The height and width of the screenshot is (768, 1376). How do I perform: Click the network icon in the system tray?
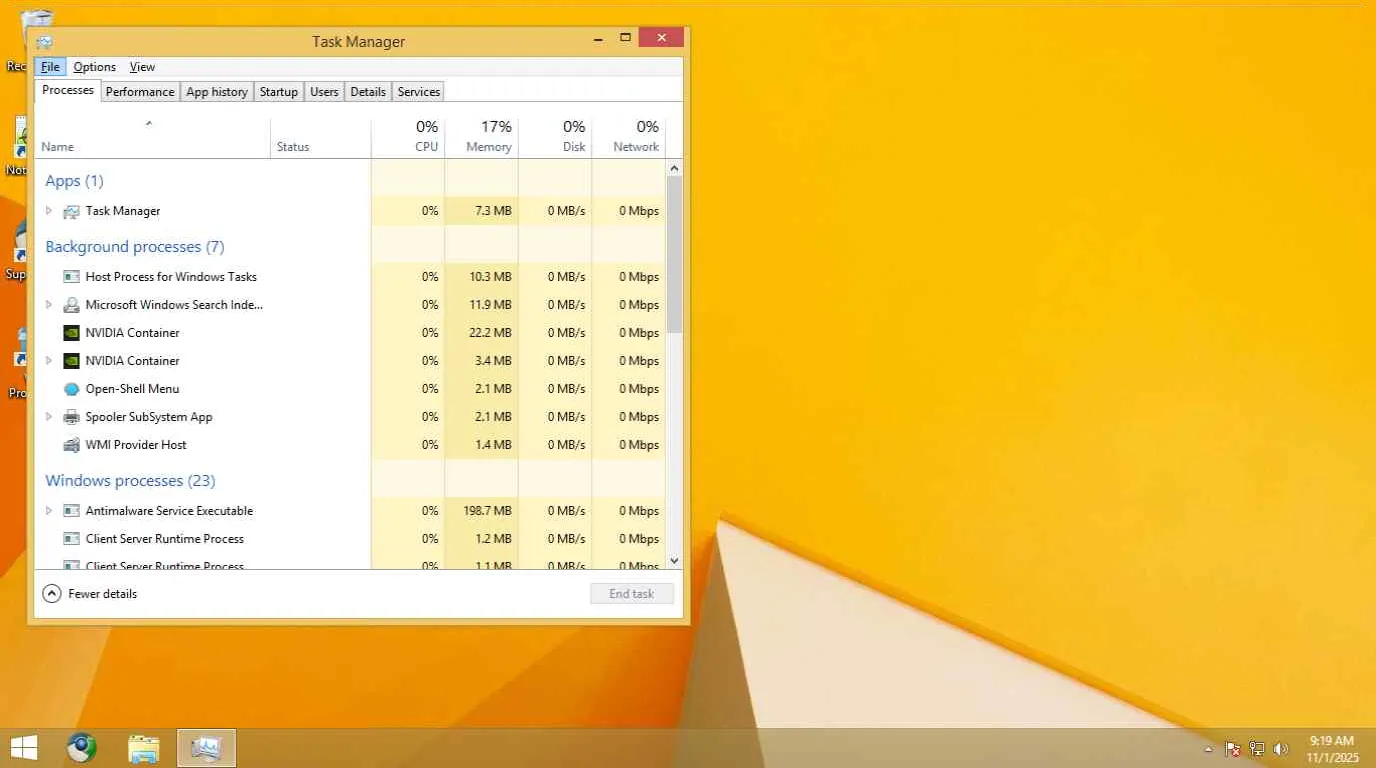[1257, 749]
